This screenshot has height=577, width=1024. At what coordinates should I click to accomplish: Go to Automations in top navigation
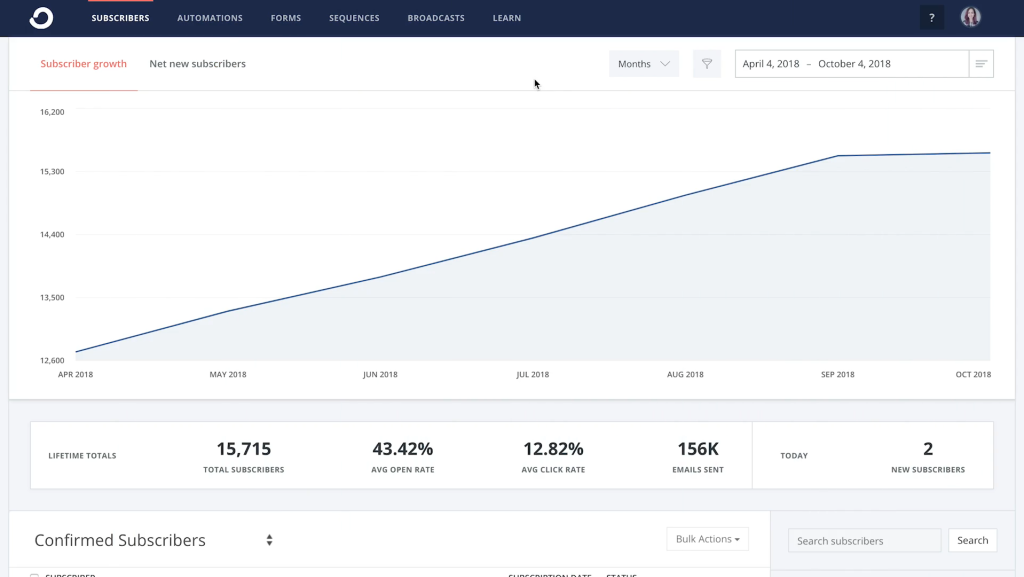click(210, 18)
